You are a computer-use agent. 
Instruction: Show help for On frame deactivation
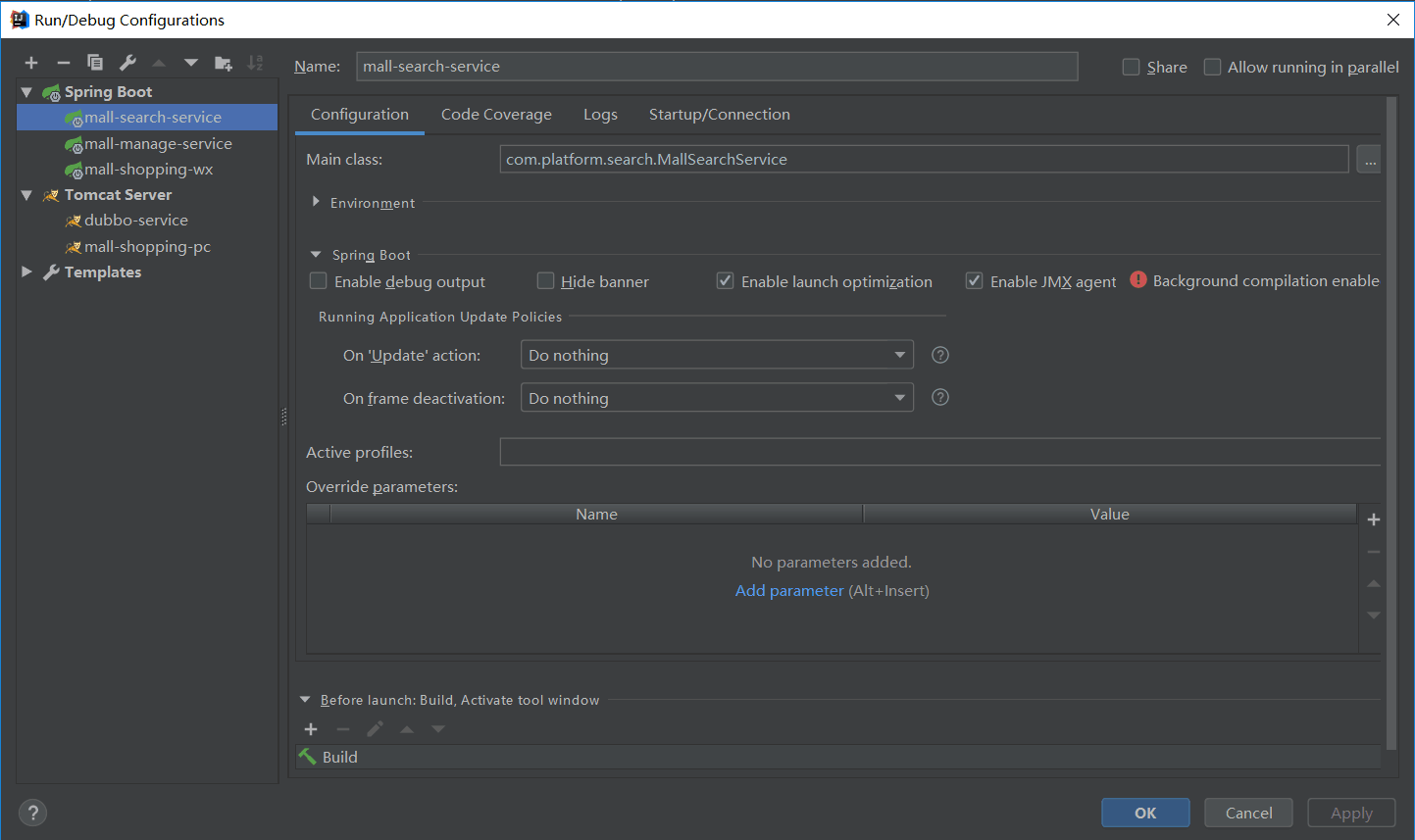[940, 397]
